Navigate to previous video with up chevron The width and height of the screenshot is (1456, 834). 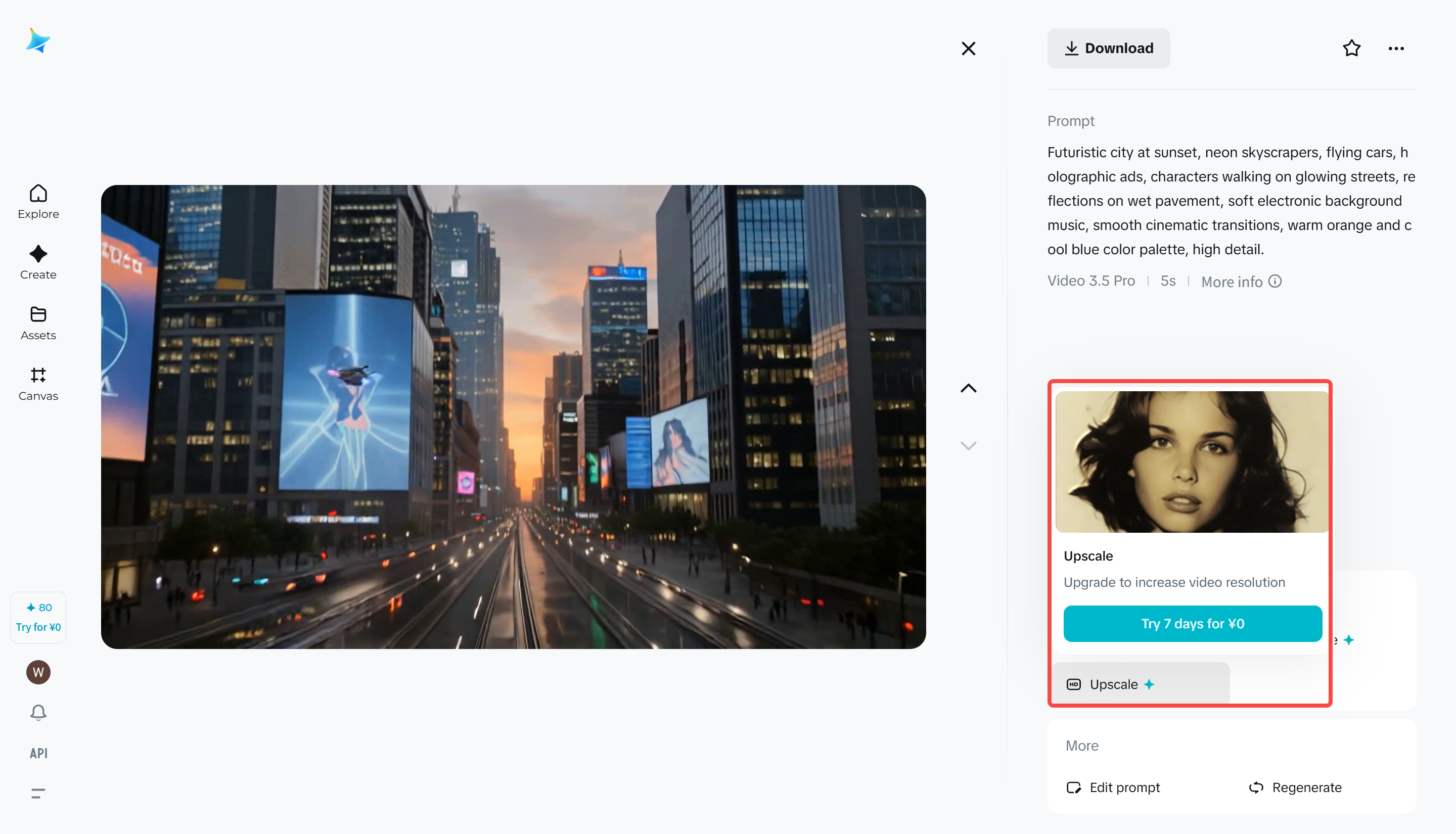pyautogui.click(x=968, y=388)
